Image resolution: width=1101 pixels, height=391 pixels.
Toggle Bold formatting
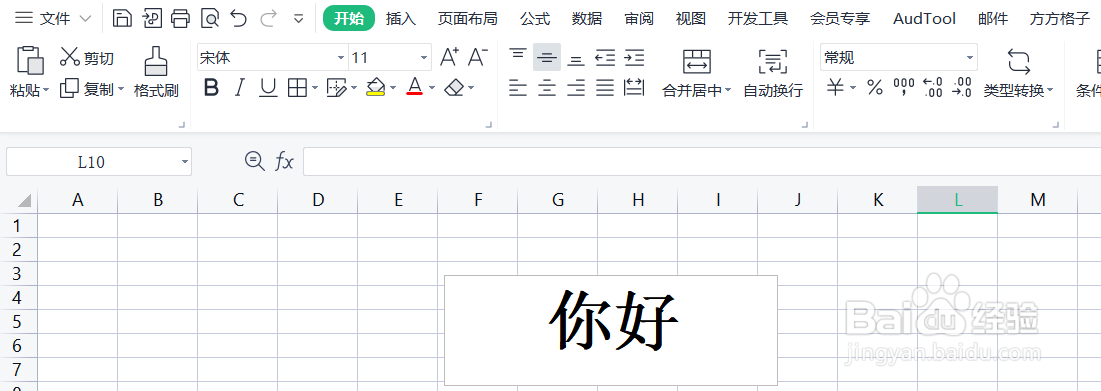[x=211, y=88]
